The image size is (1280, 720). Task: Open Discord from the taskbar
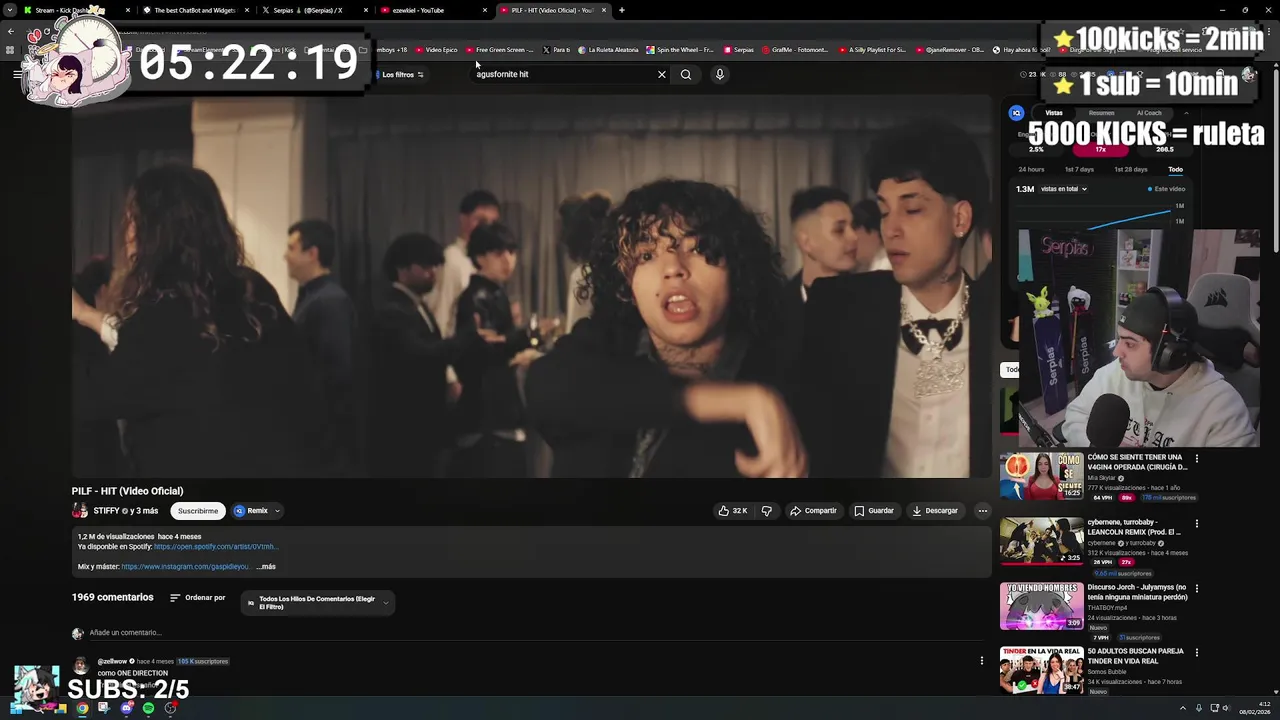126,708
